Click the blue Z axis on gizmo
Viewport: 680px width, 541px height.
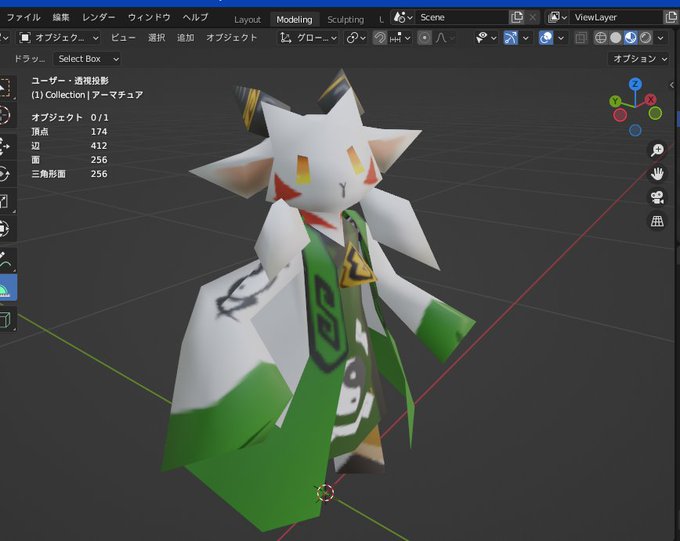[635, 84]
